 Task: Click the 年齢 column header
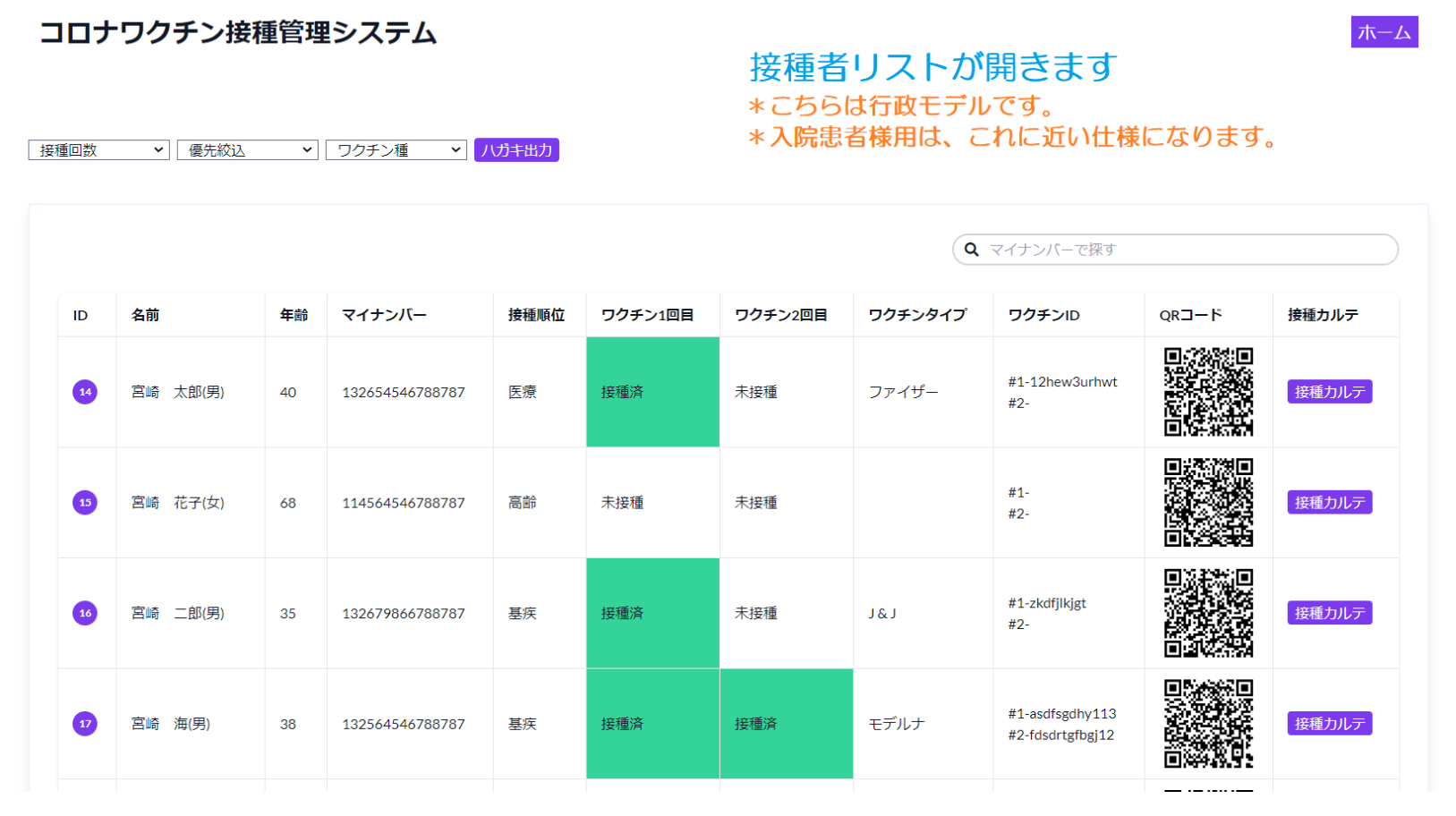(294, 315)
